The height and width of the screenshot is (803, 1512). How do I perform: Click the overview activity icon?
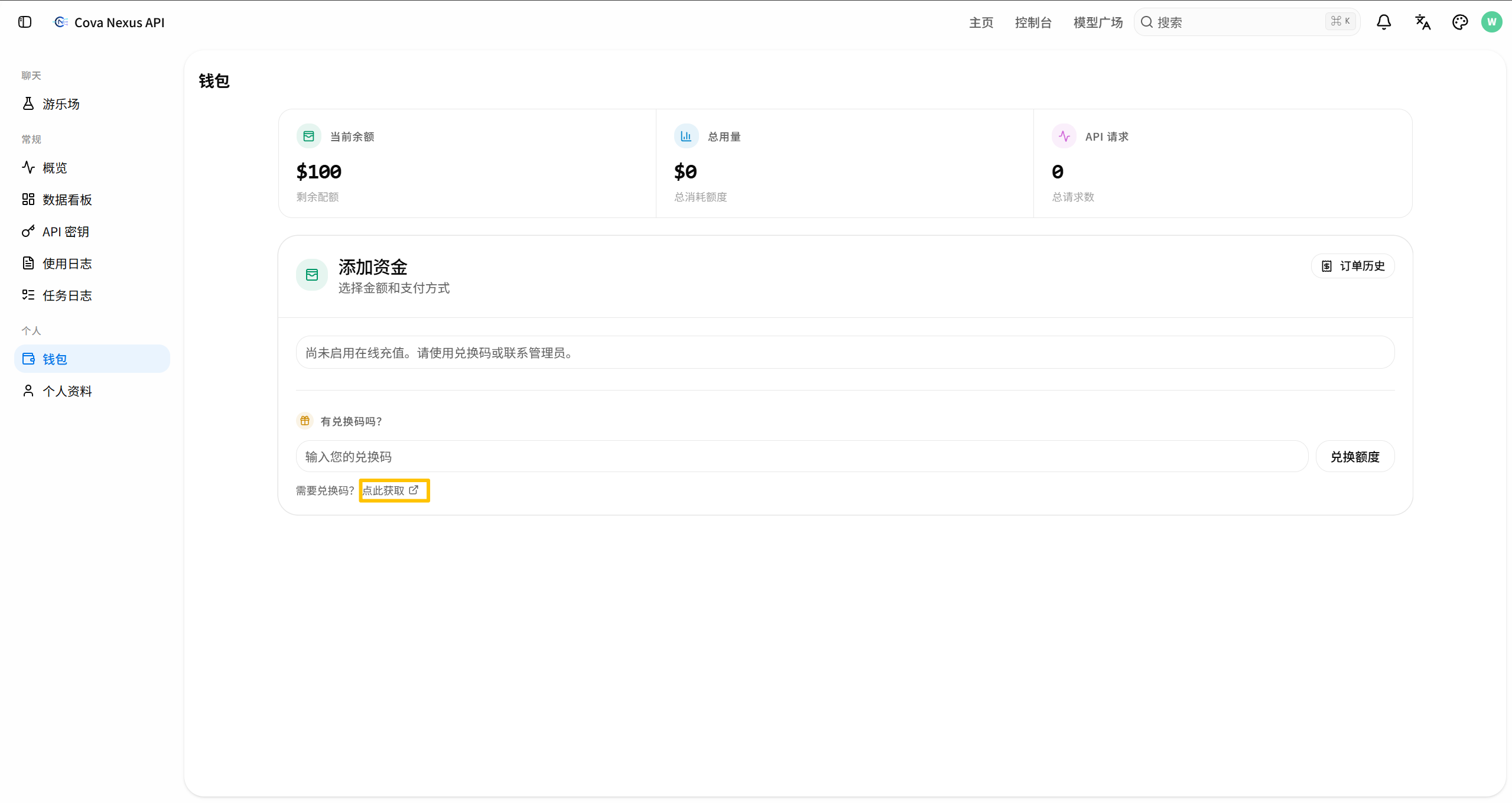[x=28, y=167]
